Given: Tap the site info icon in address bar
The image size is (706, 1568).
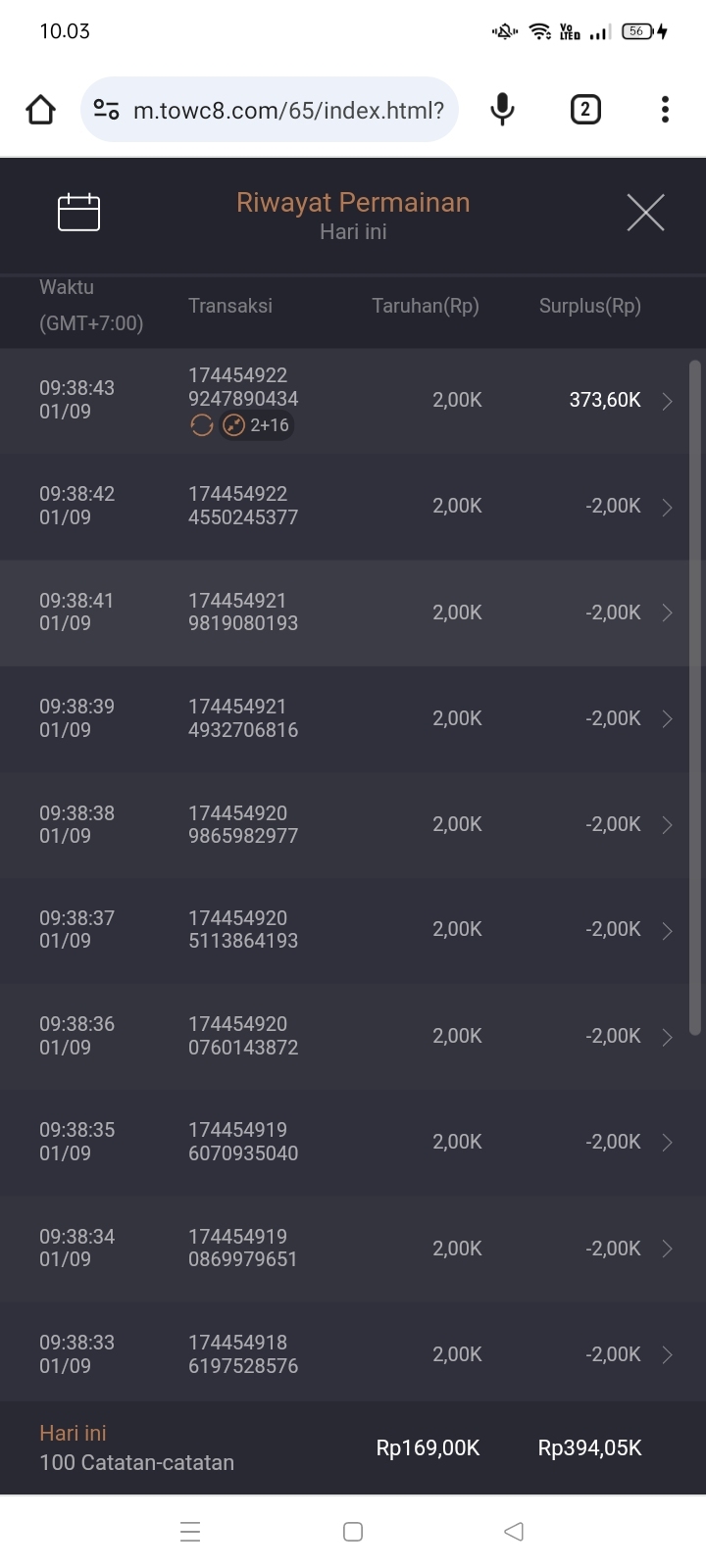Looking at the screenshot, I should [106, 110].
